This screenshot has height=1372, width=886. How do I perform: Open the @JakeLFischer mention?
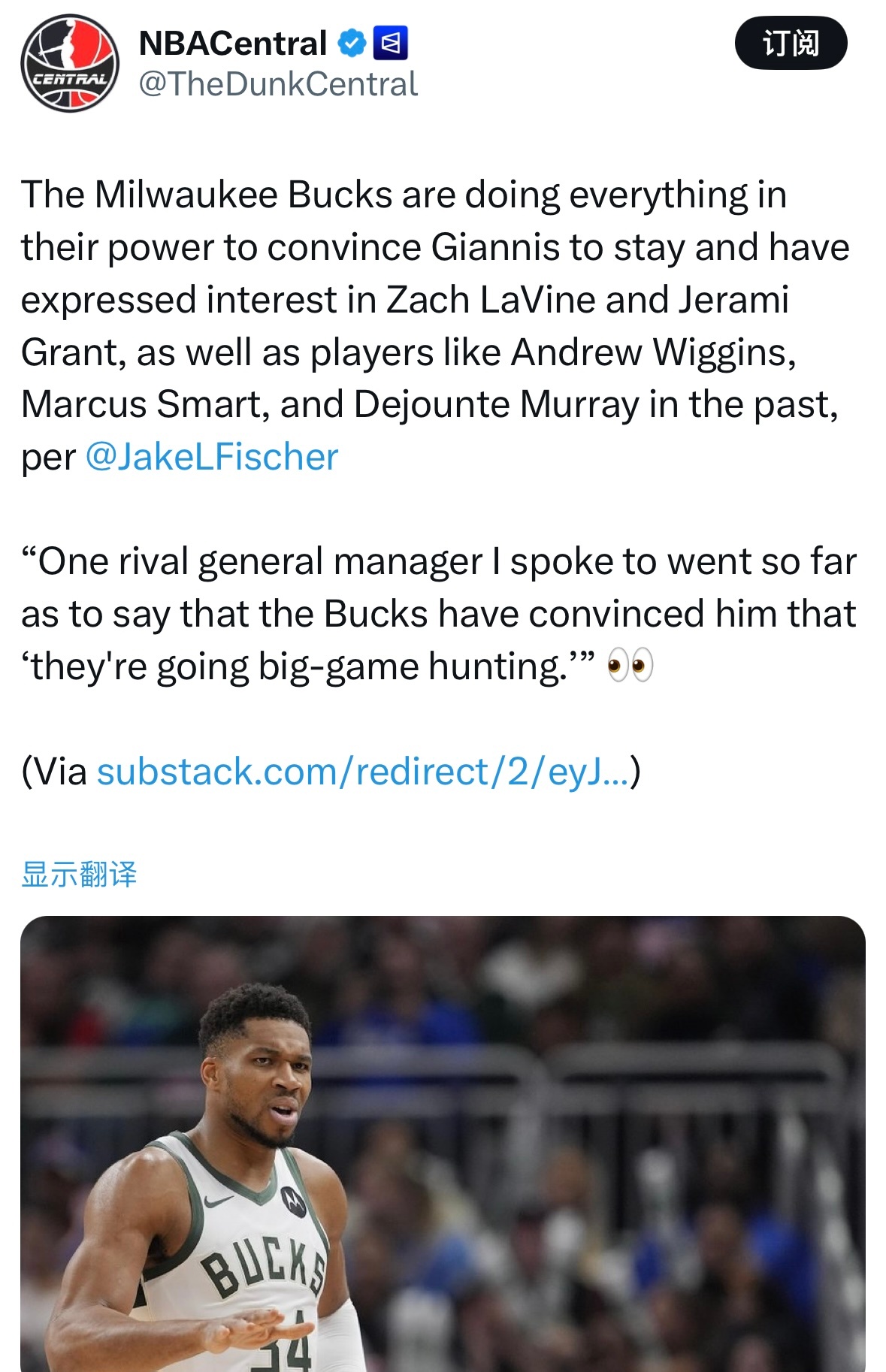(212, 457)
